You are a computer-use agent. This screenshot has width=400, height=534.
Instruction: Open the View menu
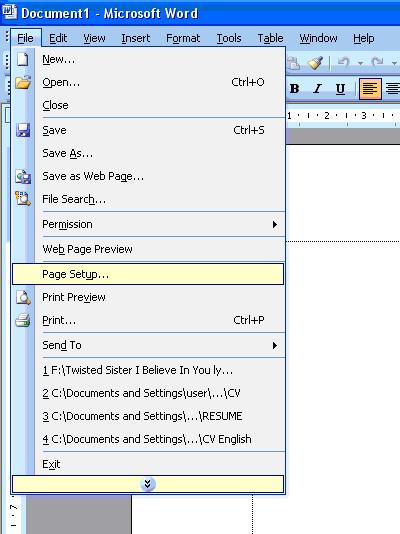coord(94,38)
